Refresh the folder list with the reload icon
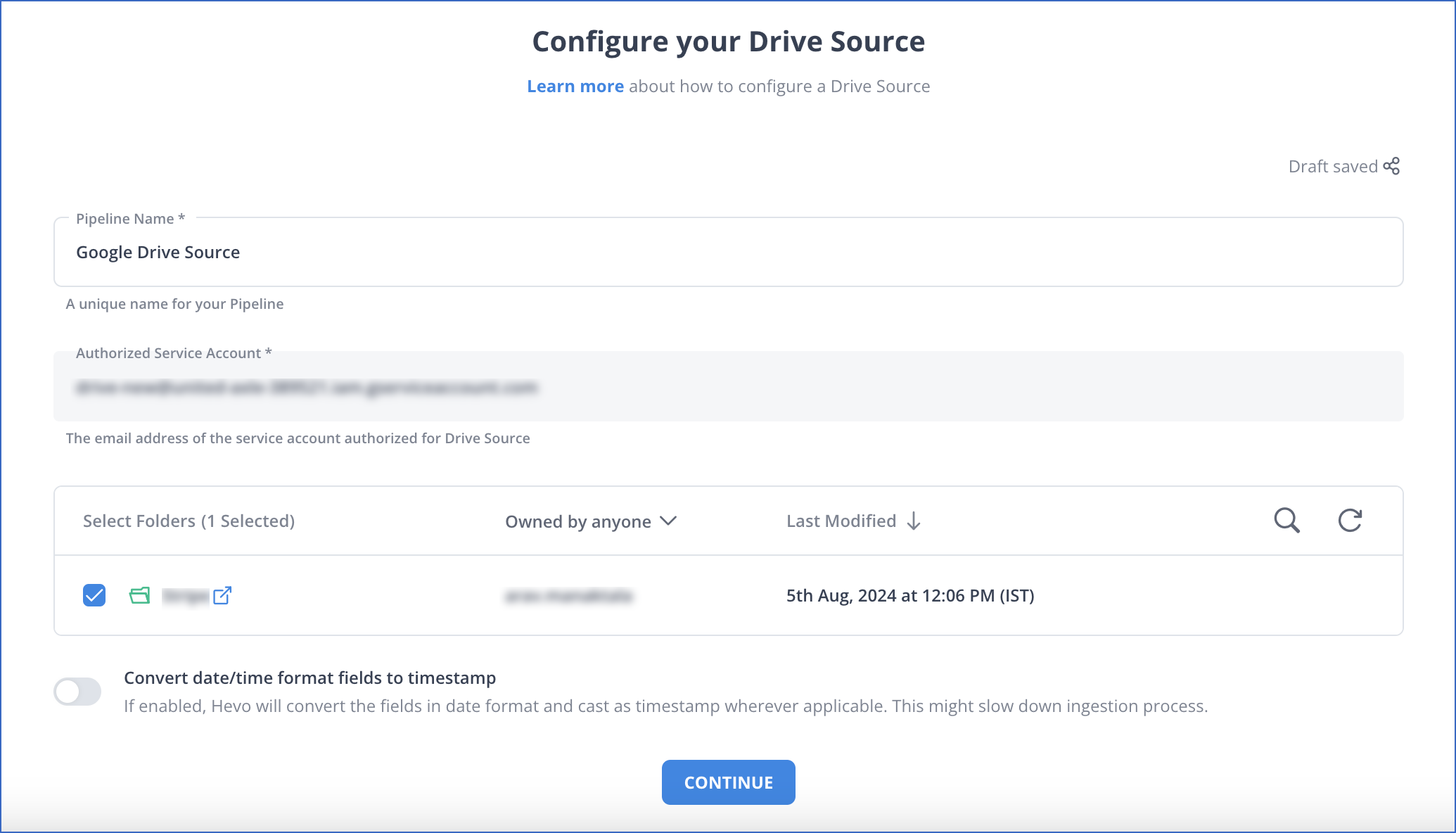 [x=1350, y=521]
